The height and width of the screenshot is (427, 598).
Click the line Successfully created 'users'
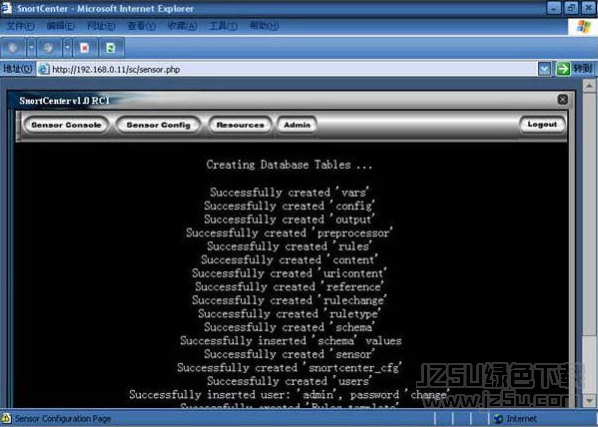pyautogui.click(x=289, y=381)
